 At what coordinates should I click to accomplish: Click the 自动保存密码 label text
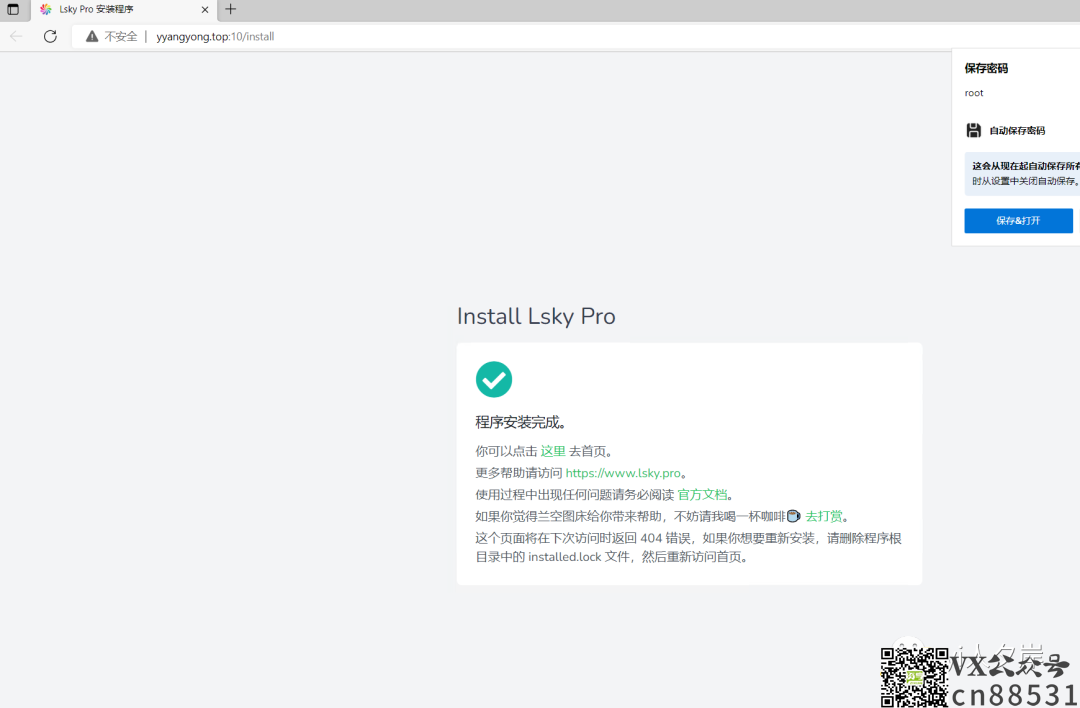[1017, 130]
